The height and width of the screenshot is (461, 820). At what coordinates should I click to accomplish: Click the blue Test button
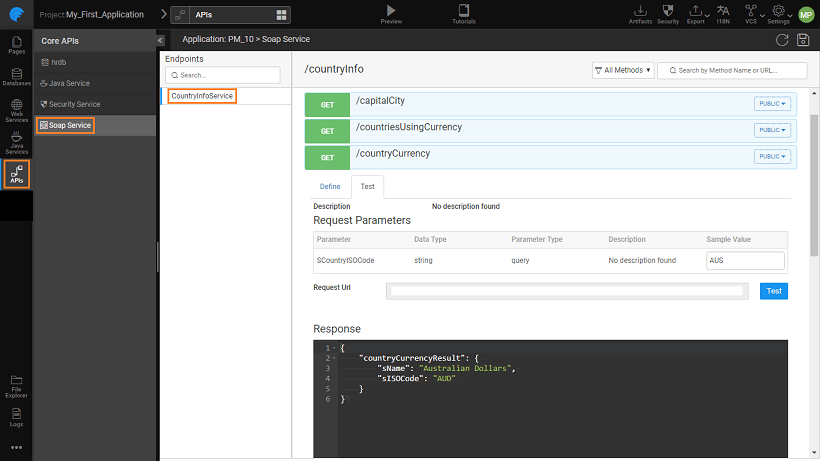(773, 291)
